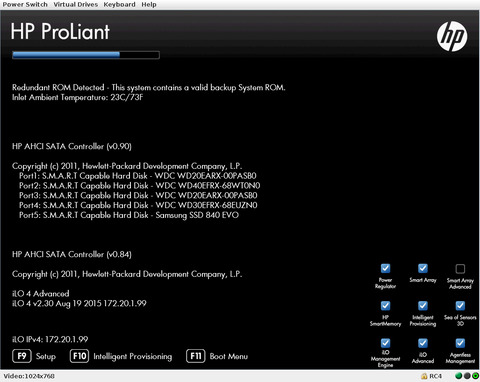Click the Port1 WD20EARX hard disk line
This screenshot has height=382, width=480.
138,176
